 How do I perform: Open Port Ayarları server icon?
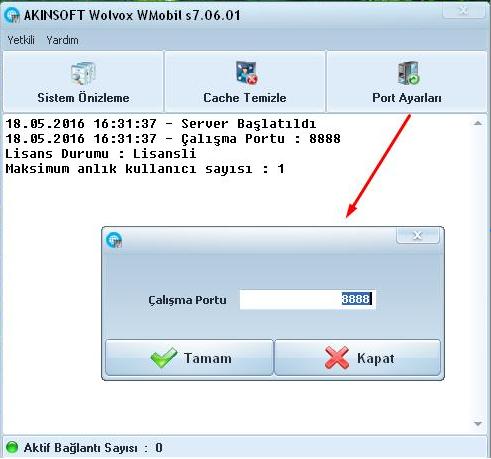[408, 73]
